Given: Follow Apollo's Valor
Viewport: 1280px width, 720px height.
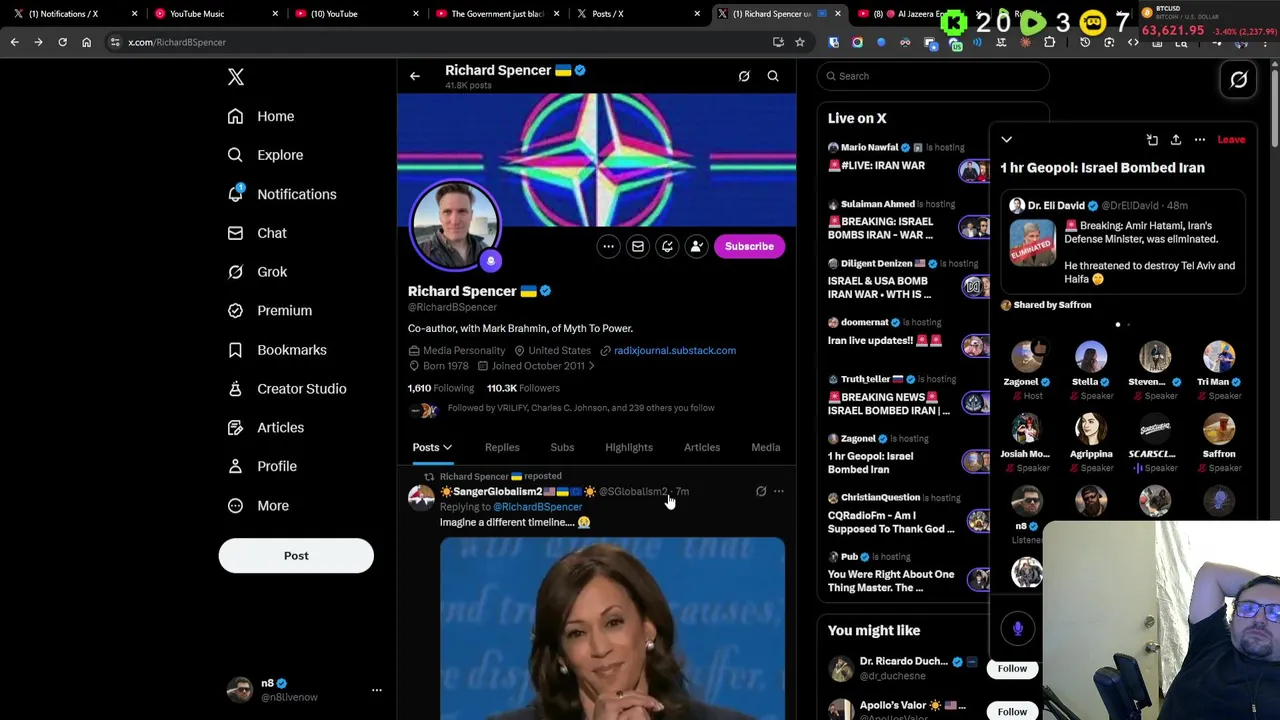Looking at the screenshot, I should click(x=1012, y=711).
